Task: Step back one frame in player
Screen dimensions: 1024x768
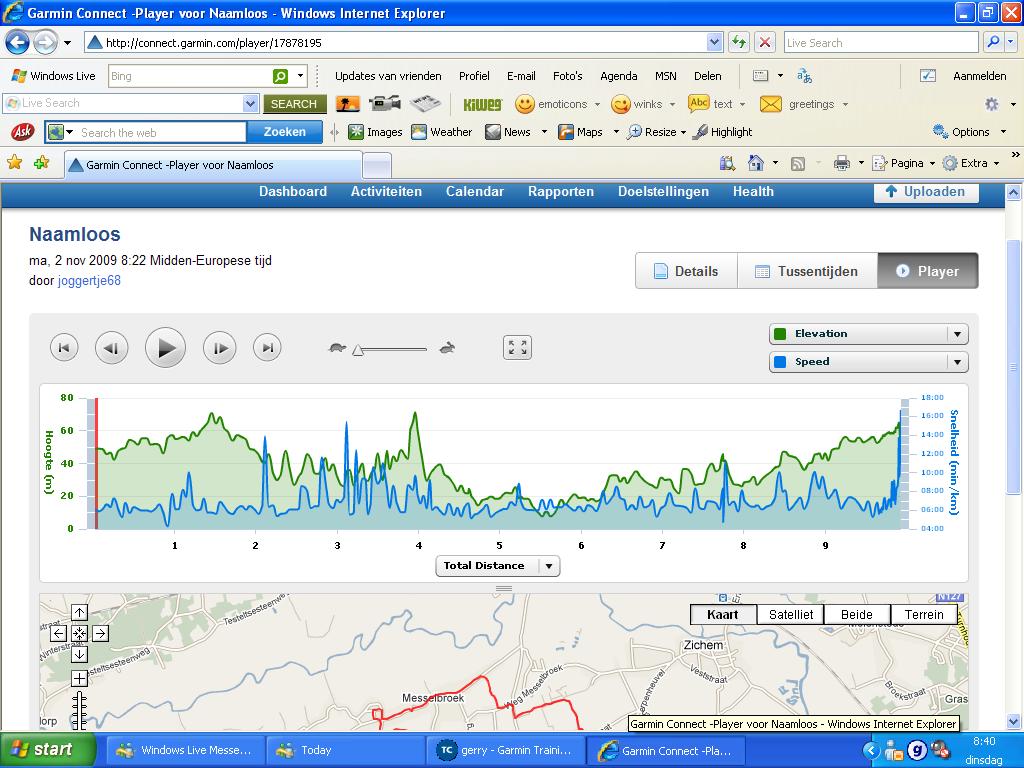Action: click(x=112, y=347)
